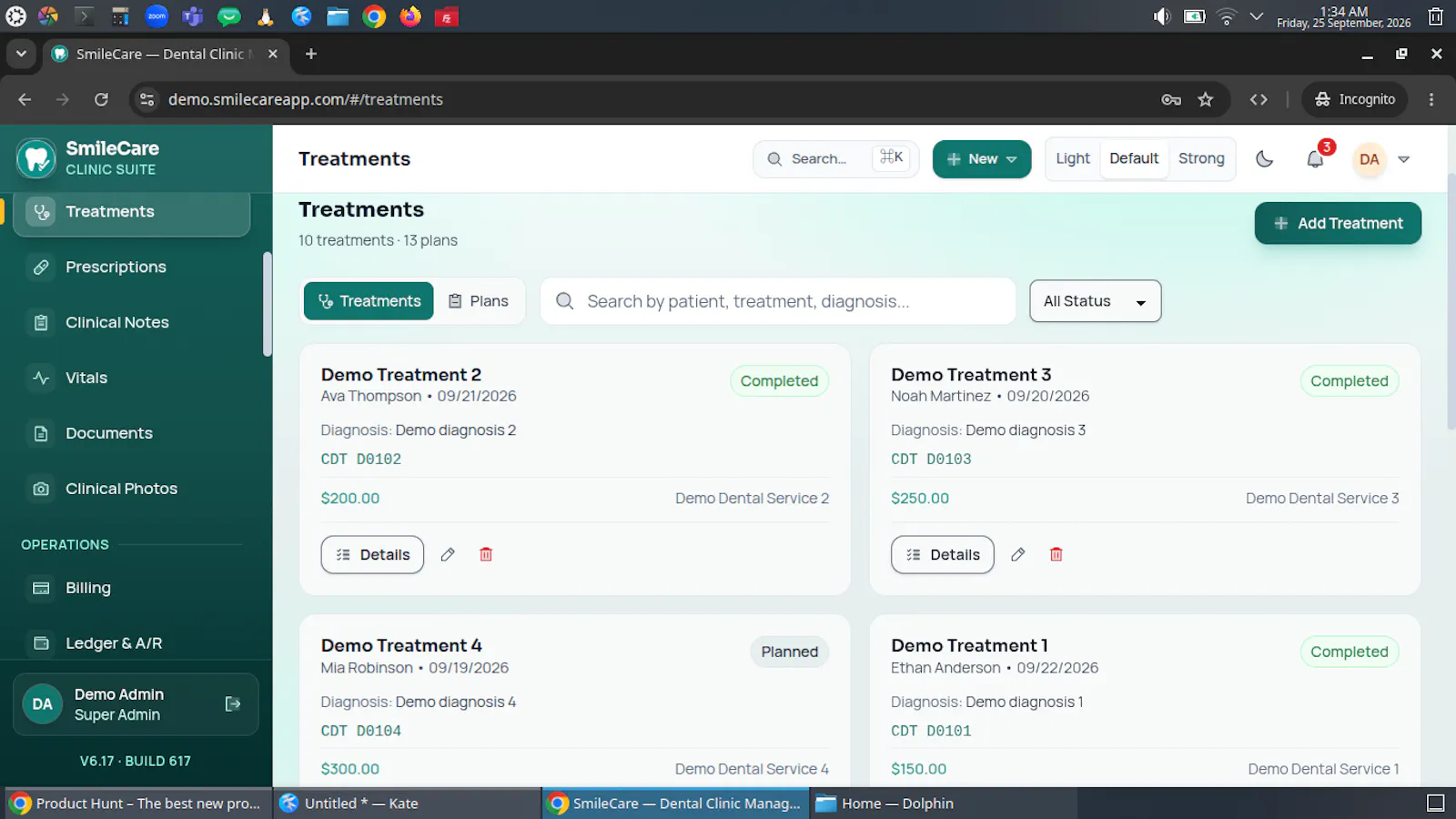This screenshot has width=1456, height=819.
Task: Expand system tray chevron in top panel
Action: 1257,16
